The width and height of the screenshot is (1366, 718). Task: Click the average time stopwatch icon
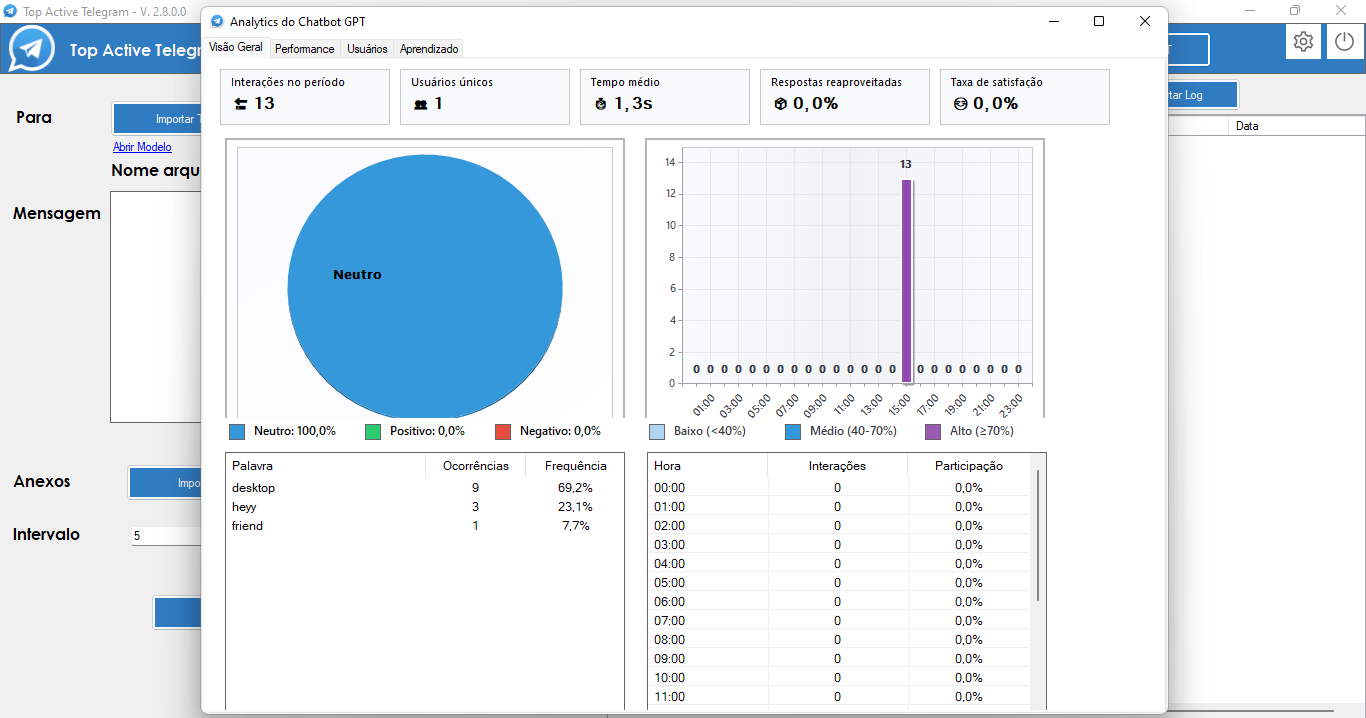pos(600,104)
